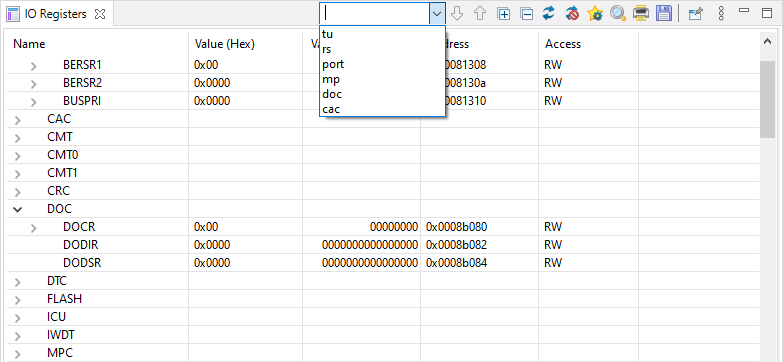Click DODSR binary value cell
This screenshot has height=362, width=783.
[x=370, y=263]
